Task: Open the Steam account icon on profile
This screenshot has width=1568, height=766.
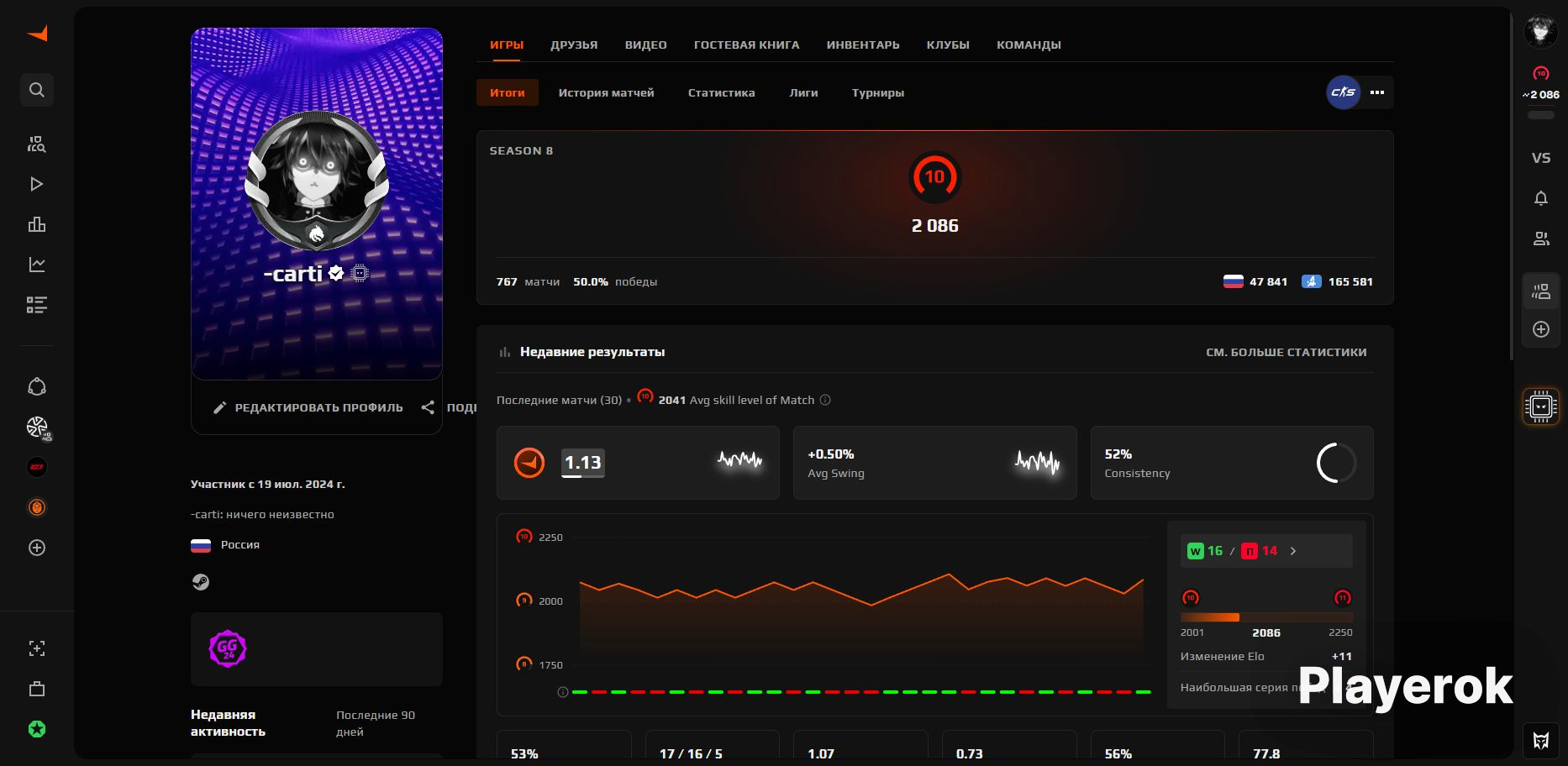Action: pos(201,582)
